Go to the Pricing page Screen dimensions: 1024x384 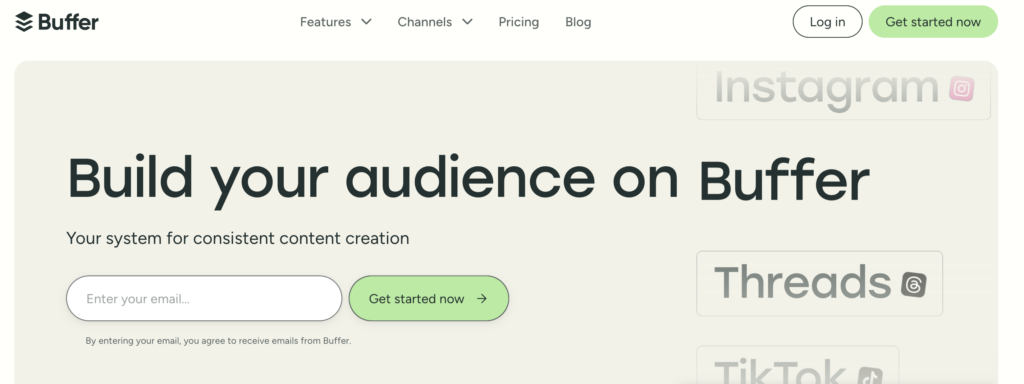pyautogui.click(x=519, y=22)
